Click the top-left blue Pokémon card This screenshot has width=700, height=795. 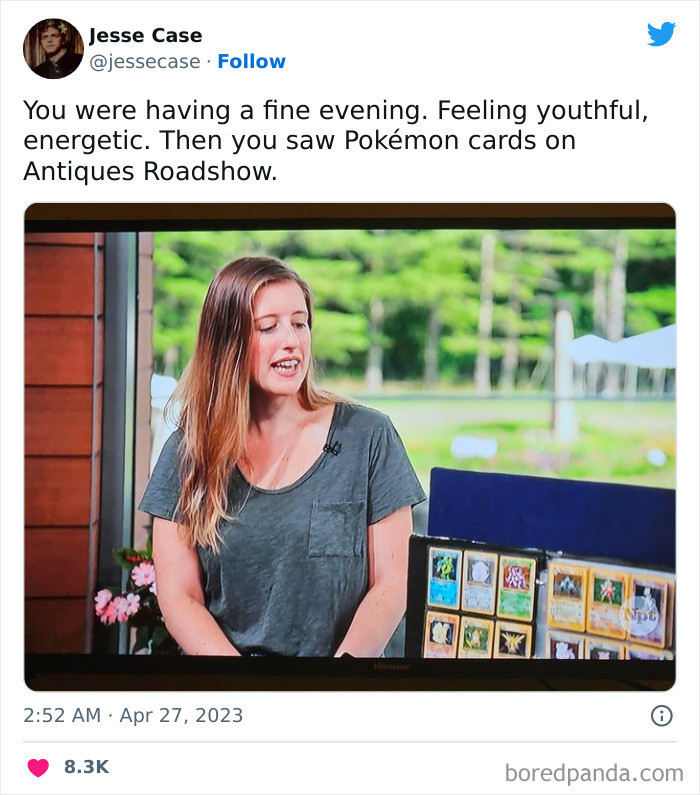click(443, 578)
